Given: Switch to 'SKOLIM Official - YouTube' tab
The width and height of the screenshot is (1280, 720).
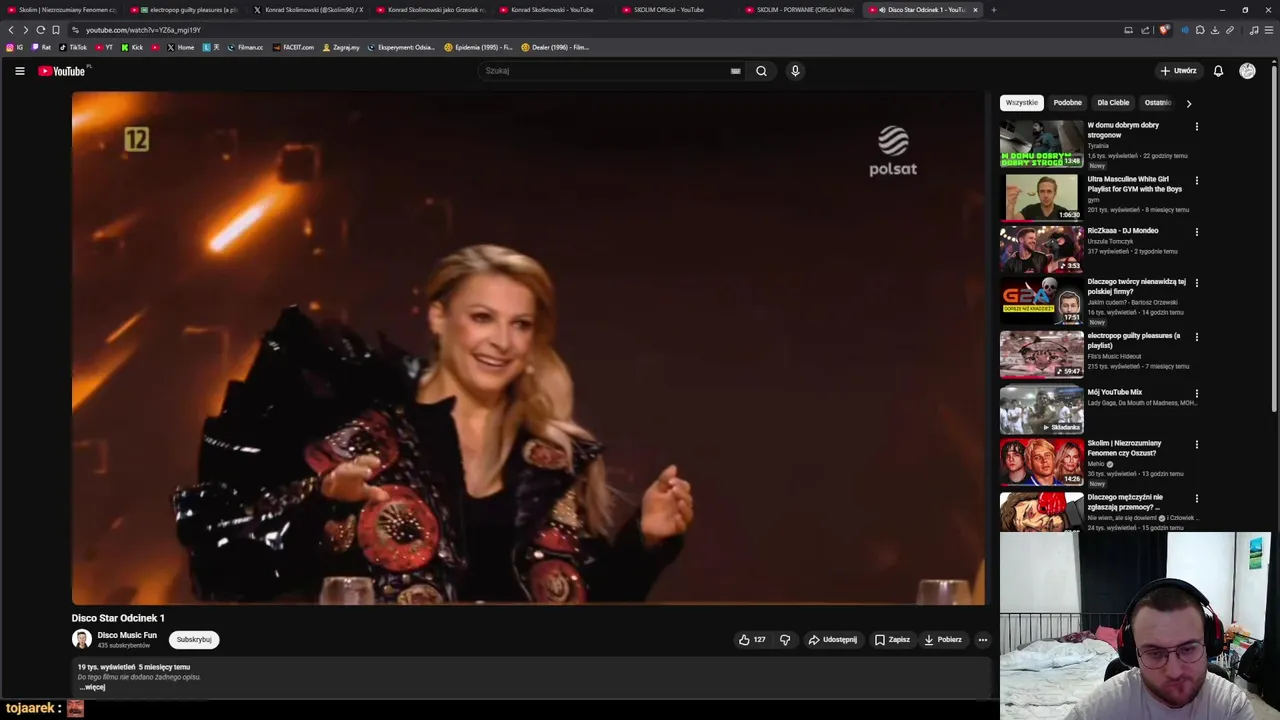Looking at the screenshot, I should [x=677, y=10].
